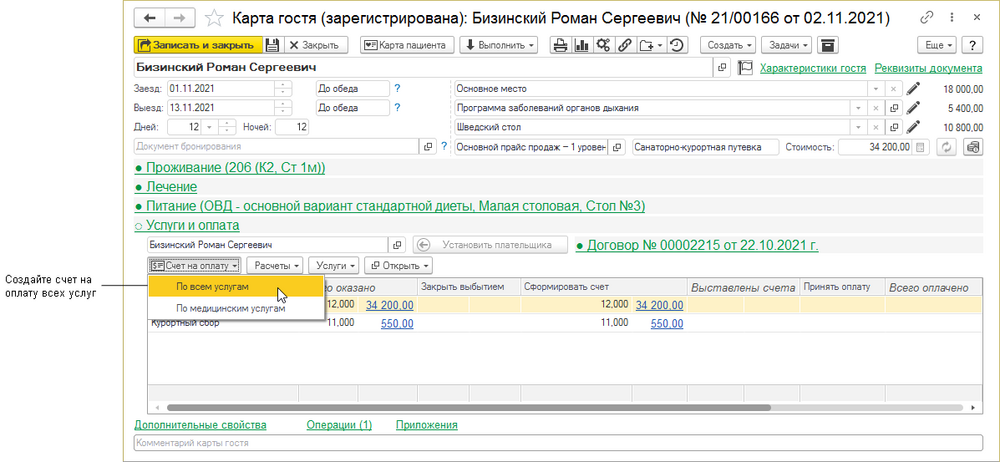Open the bar chart report icon
The width and height of the screenshot is (1000, 462).
[x=581, y=45]
